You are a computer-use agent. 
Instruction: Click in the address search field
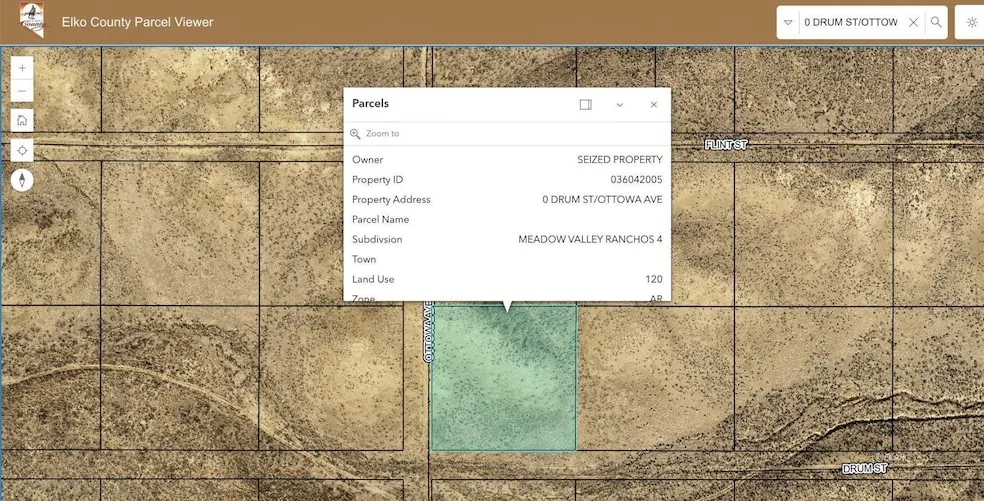pos(850,22)
